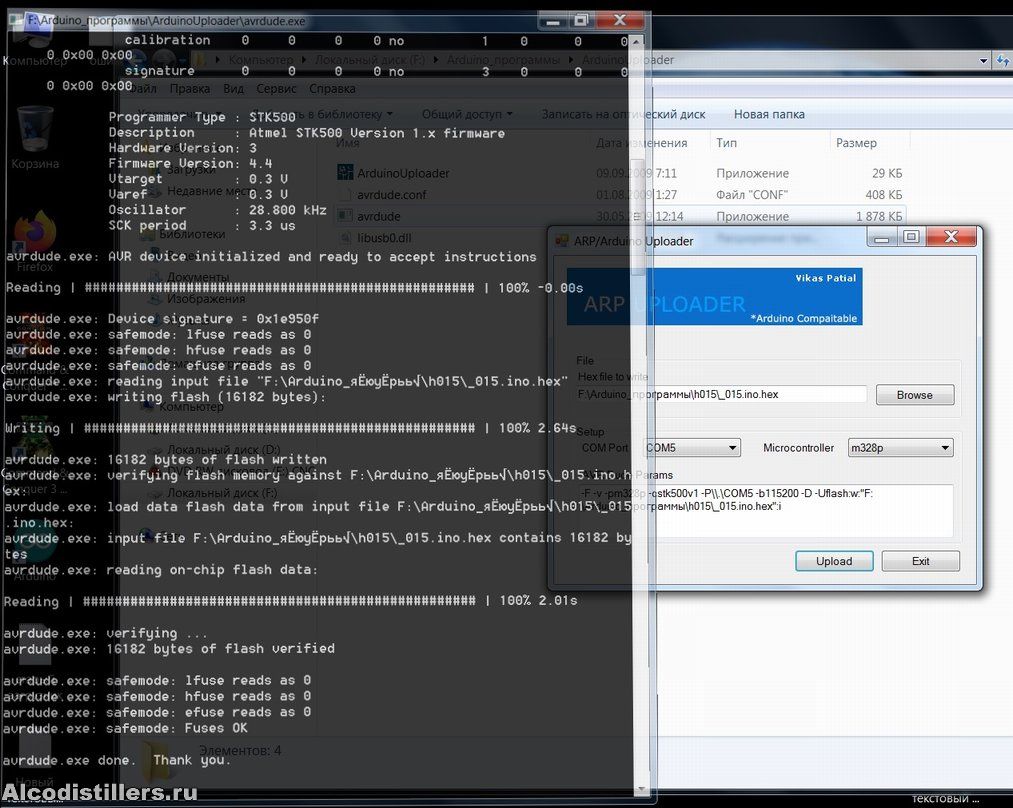Select the libusb0.dll file icon in Explorer

(346, 238)
